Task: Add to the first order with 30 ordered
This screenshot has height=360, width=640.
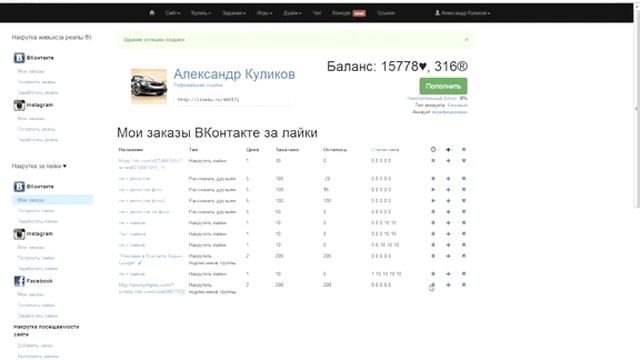Action: click(x=448, y=161)
